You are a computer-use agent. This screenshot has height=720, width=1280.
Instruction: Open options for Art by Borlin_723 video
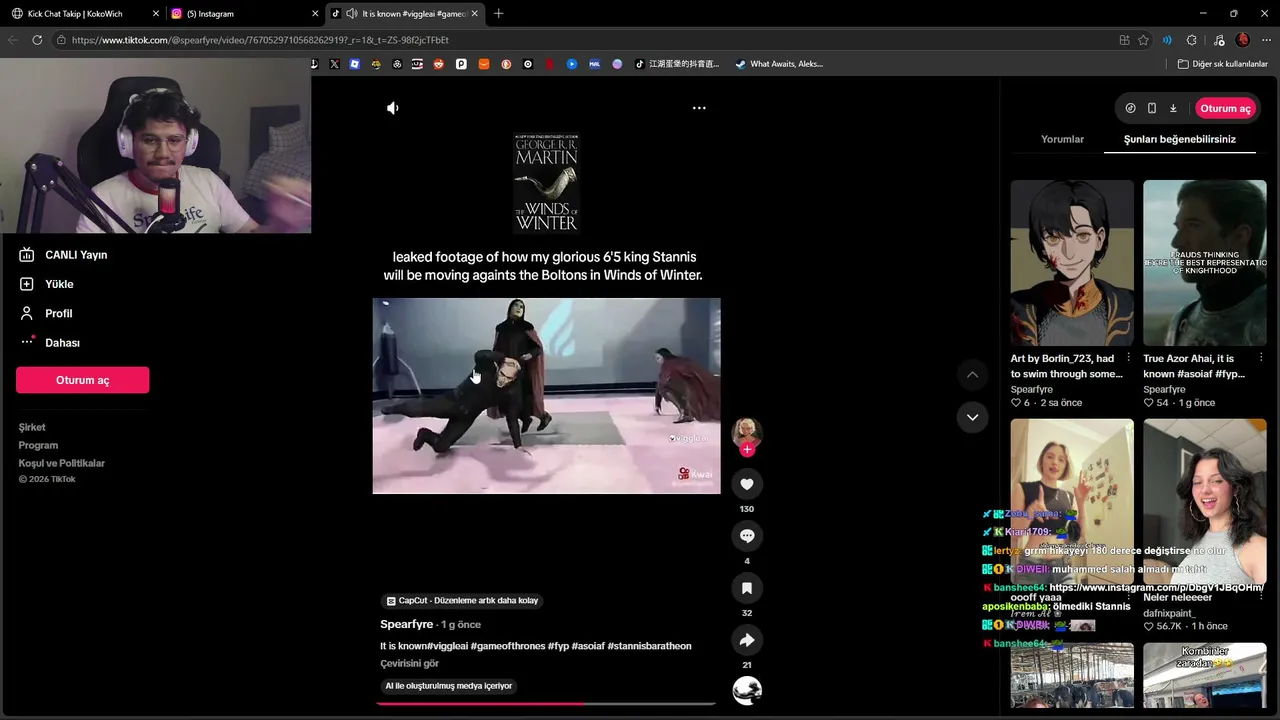click(1129, 358)
